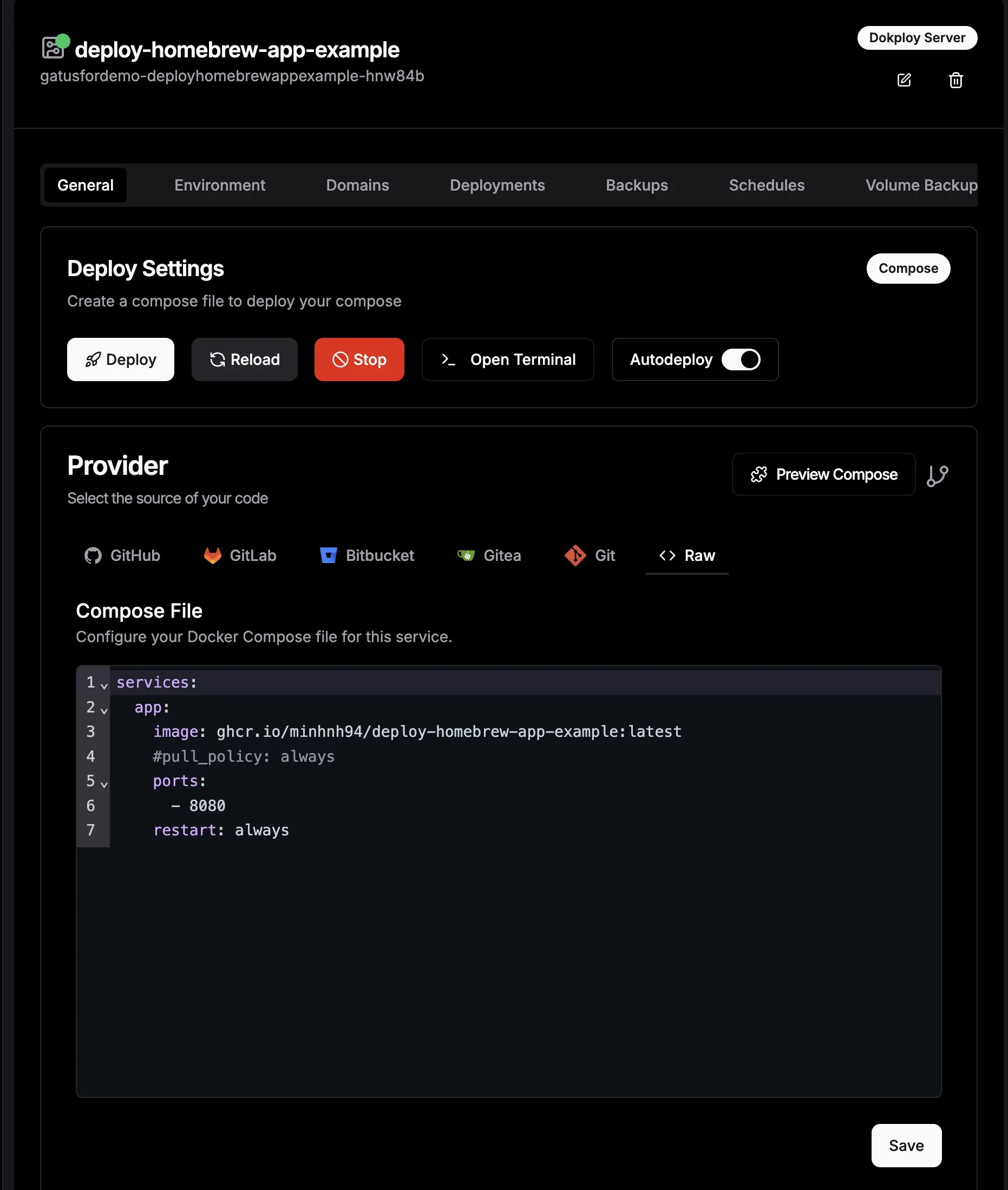
Task: Open the Deployments tab
Action: pos(497,185)
